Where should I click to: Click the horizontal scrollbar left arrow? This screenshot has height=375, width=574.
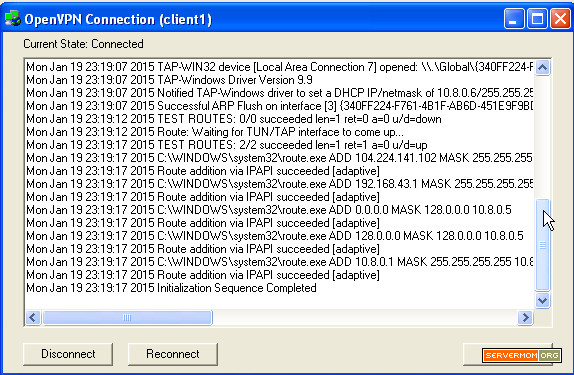point(33,318)
